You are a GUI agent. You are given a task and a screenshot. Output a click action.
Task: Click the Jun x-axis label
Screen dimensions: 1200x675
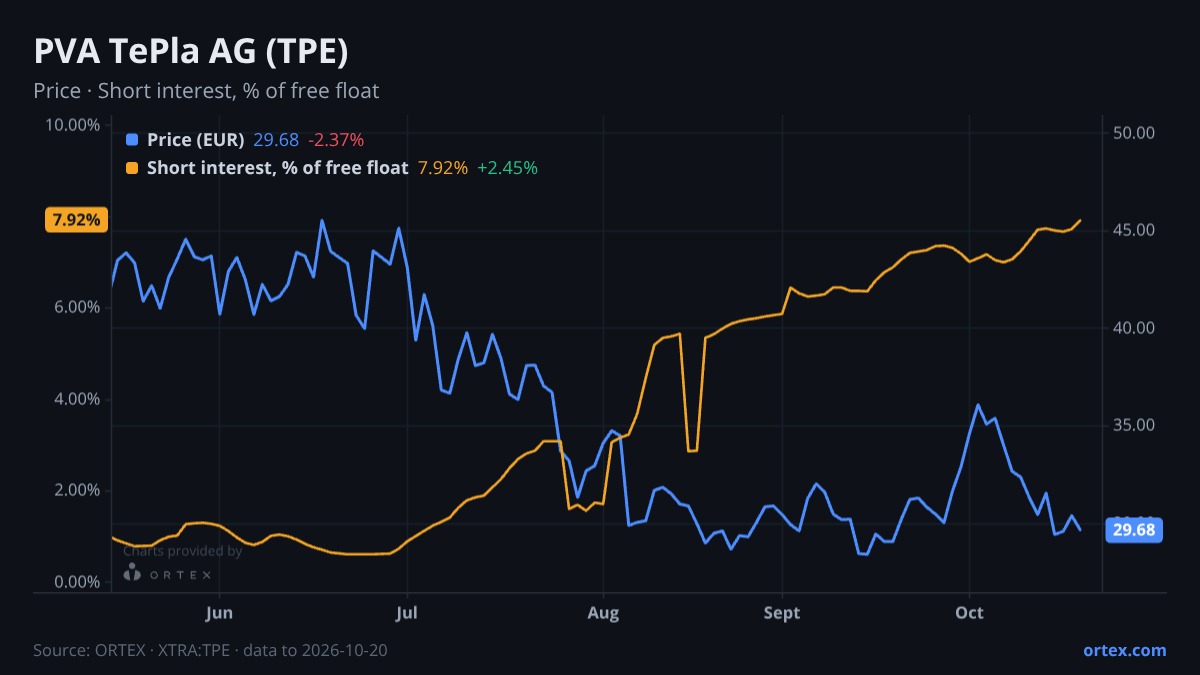coord(219,612)
